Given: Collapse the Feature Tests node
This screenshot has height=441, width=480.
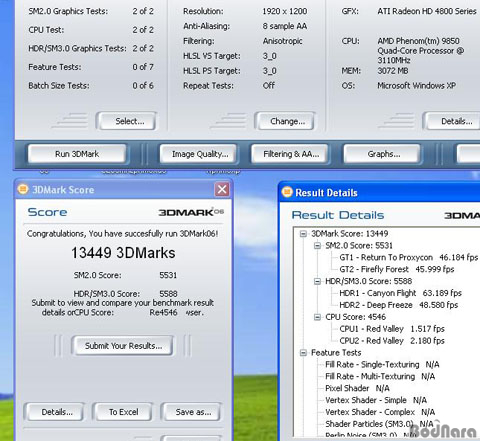Looking at the screenshot, I should (x=303, y=353).
